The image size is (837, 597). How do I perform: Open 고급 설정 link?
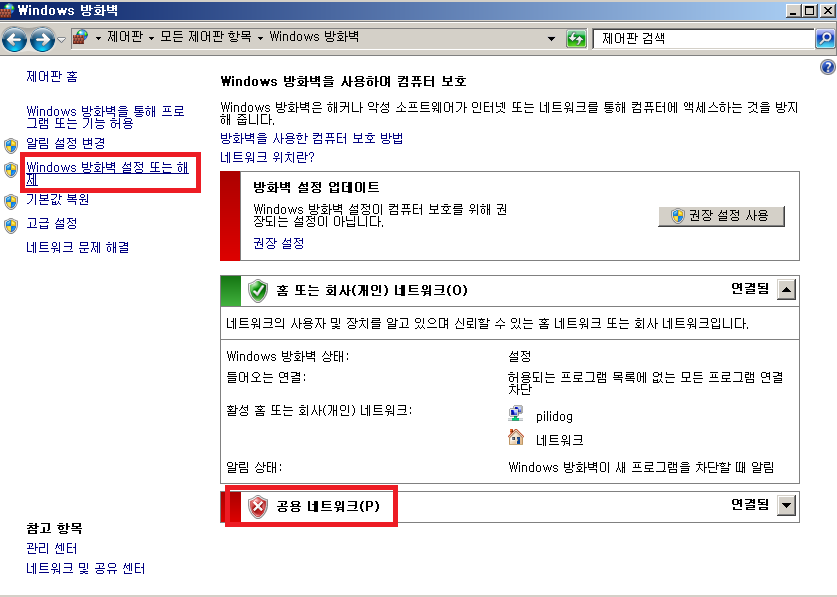[x=52, y=223]
